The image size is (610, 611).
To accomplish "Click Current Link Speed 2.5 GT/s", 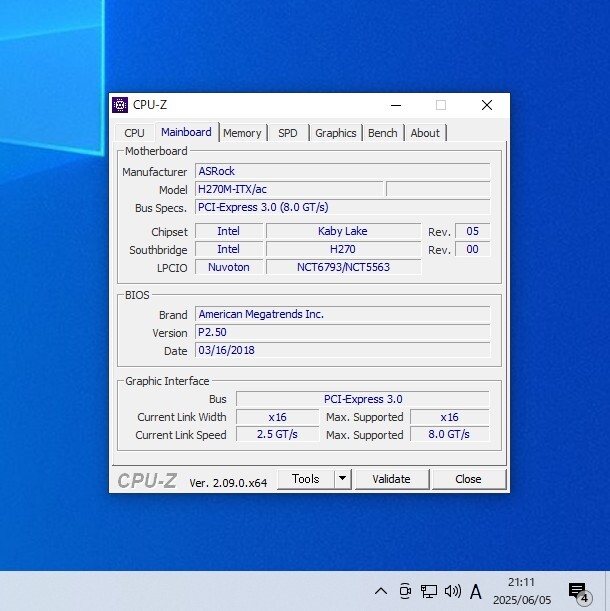I will coord(278,434).
